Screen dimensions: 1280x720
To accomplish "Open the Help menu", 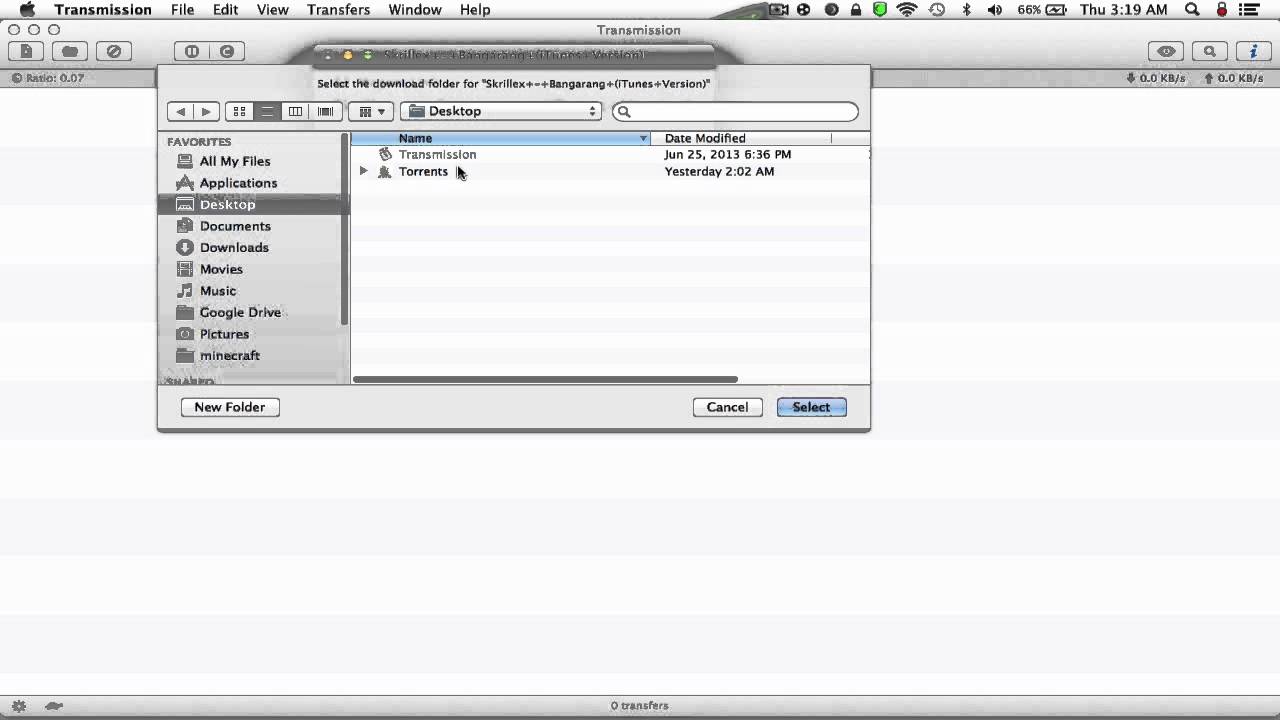I will 475,10.
